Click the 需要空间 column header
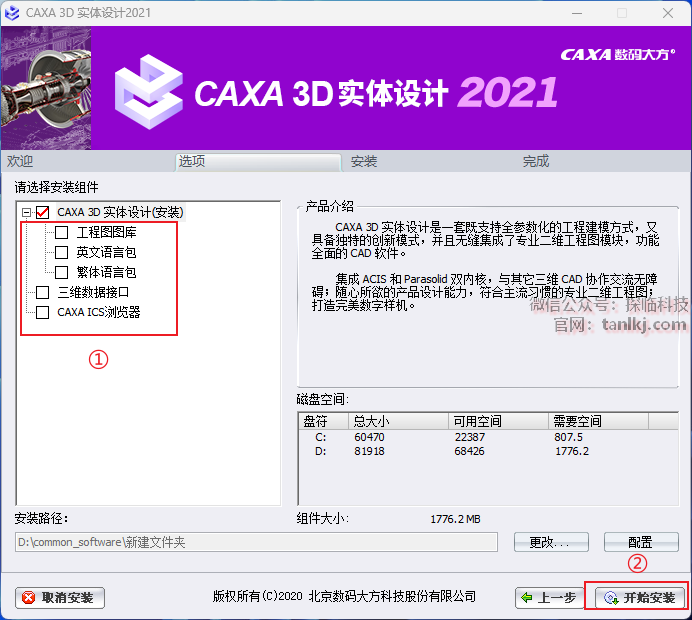 coord(598,421)
